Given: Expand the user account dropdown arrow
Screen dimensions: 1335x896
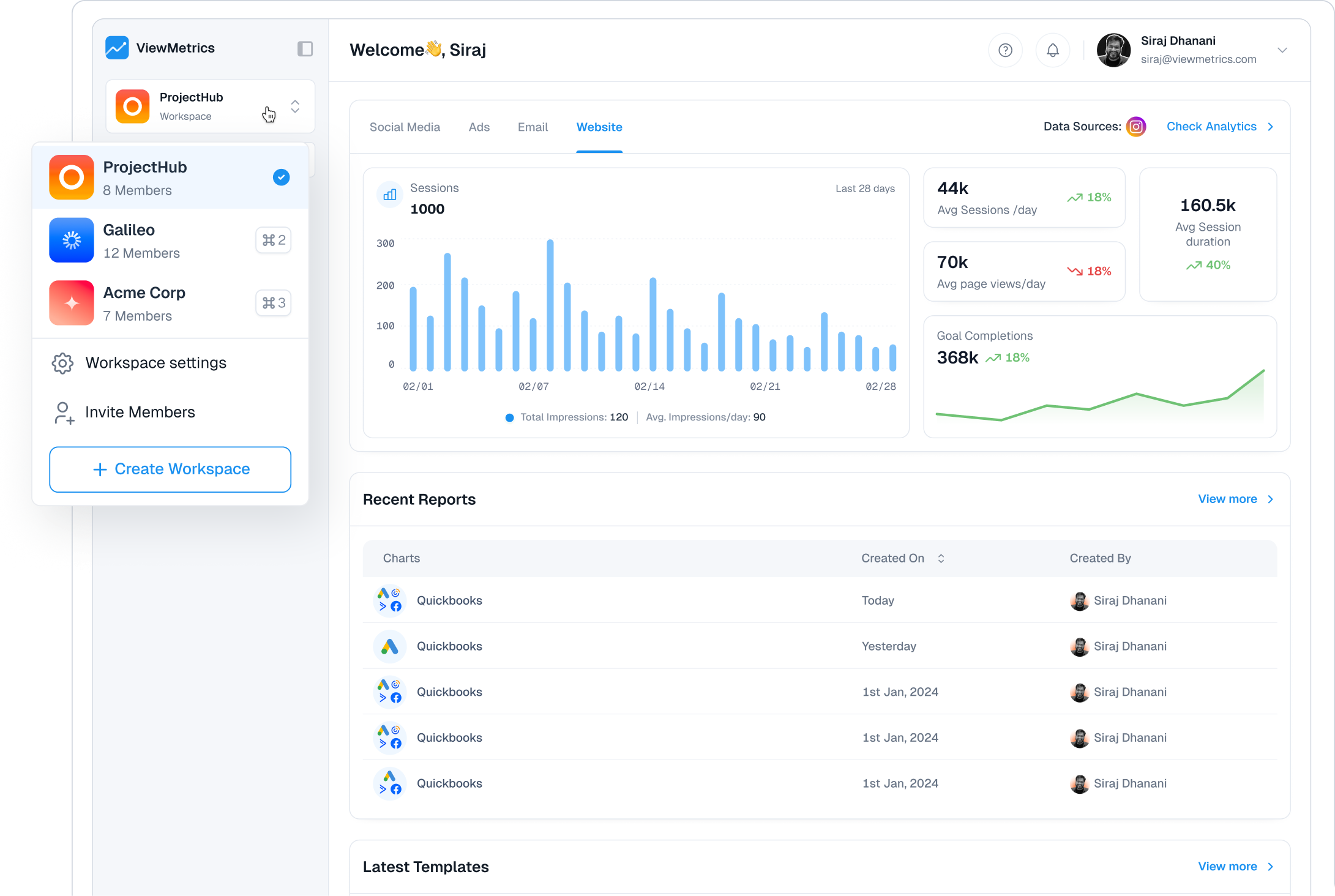Looking at the screenshot, I should (1282, 50).
